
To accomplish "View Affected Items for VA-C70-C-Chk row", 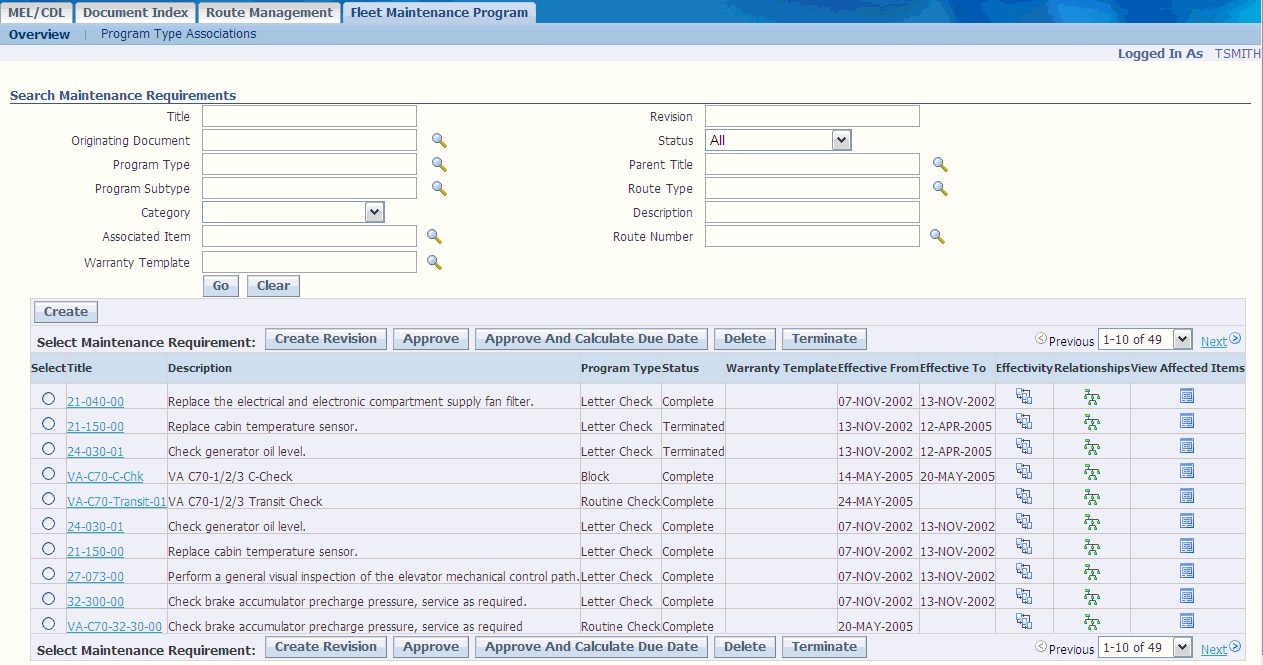I will click(1187, 471).
